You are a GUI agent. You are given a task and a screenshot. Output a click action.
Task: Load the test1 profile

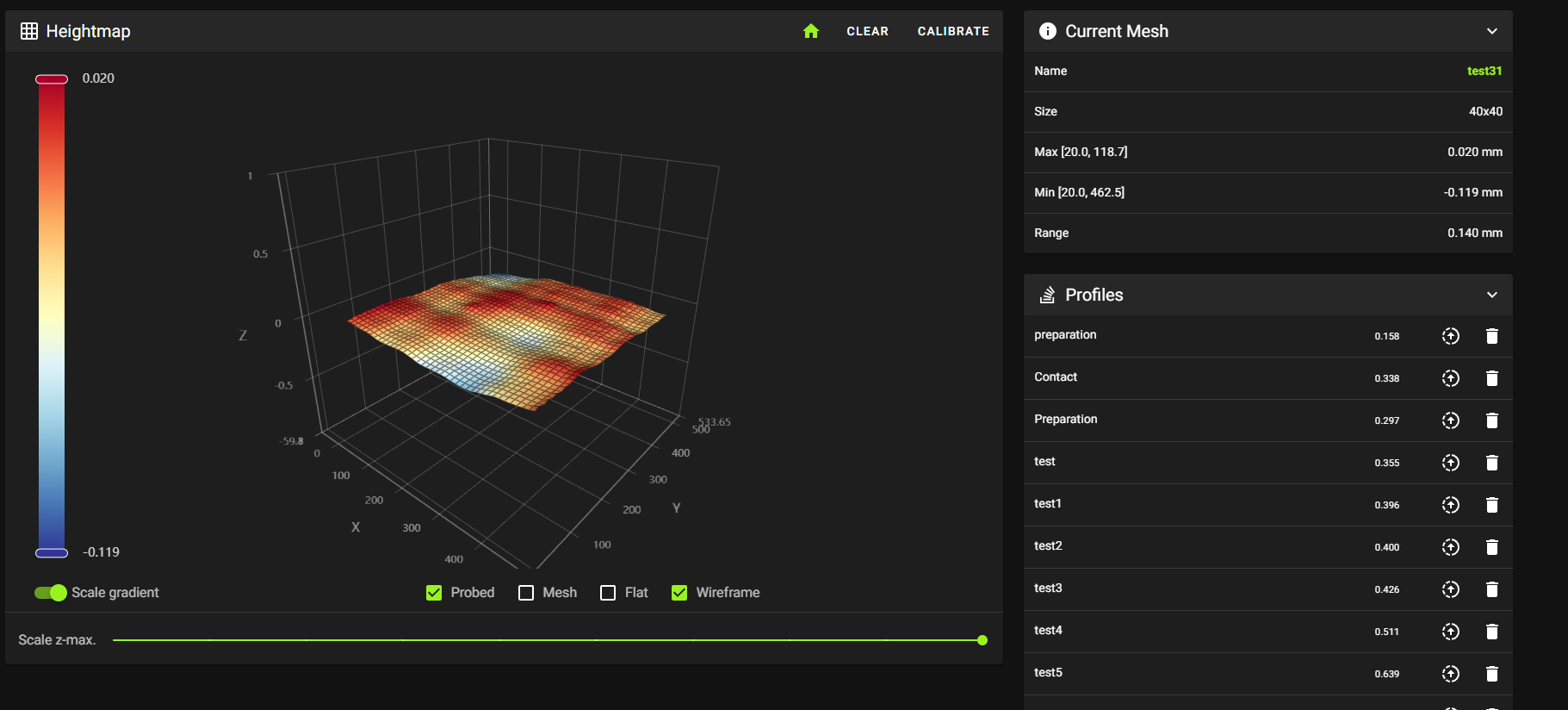pos(1451,505)
